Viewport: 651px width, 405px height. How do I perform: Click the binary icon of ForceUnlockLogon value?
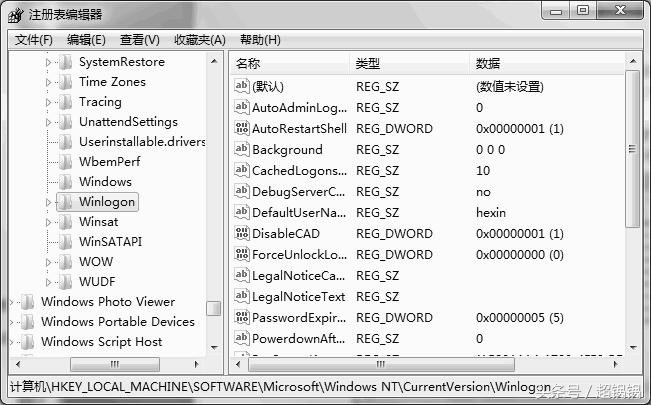242,254
